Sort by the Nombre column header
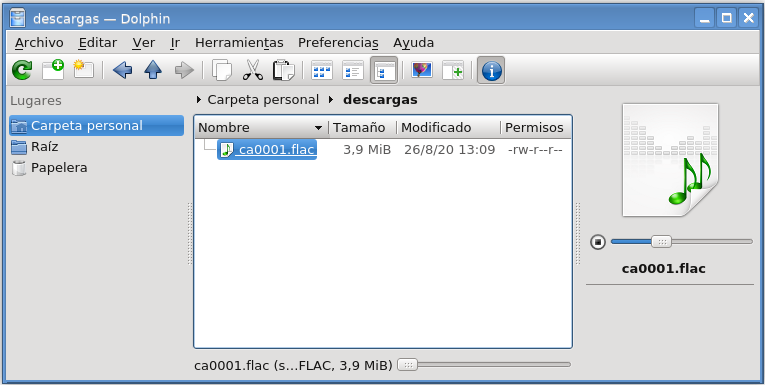The width and height of the screenshot is (765, 385). (262, 128)
